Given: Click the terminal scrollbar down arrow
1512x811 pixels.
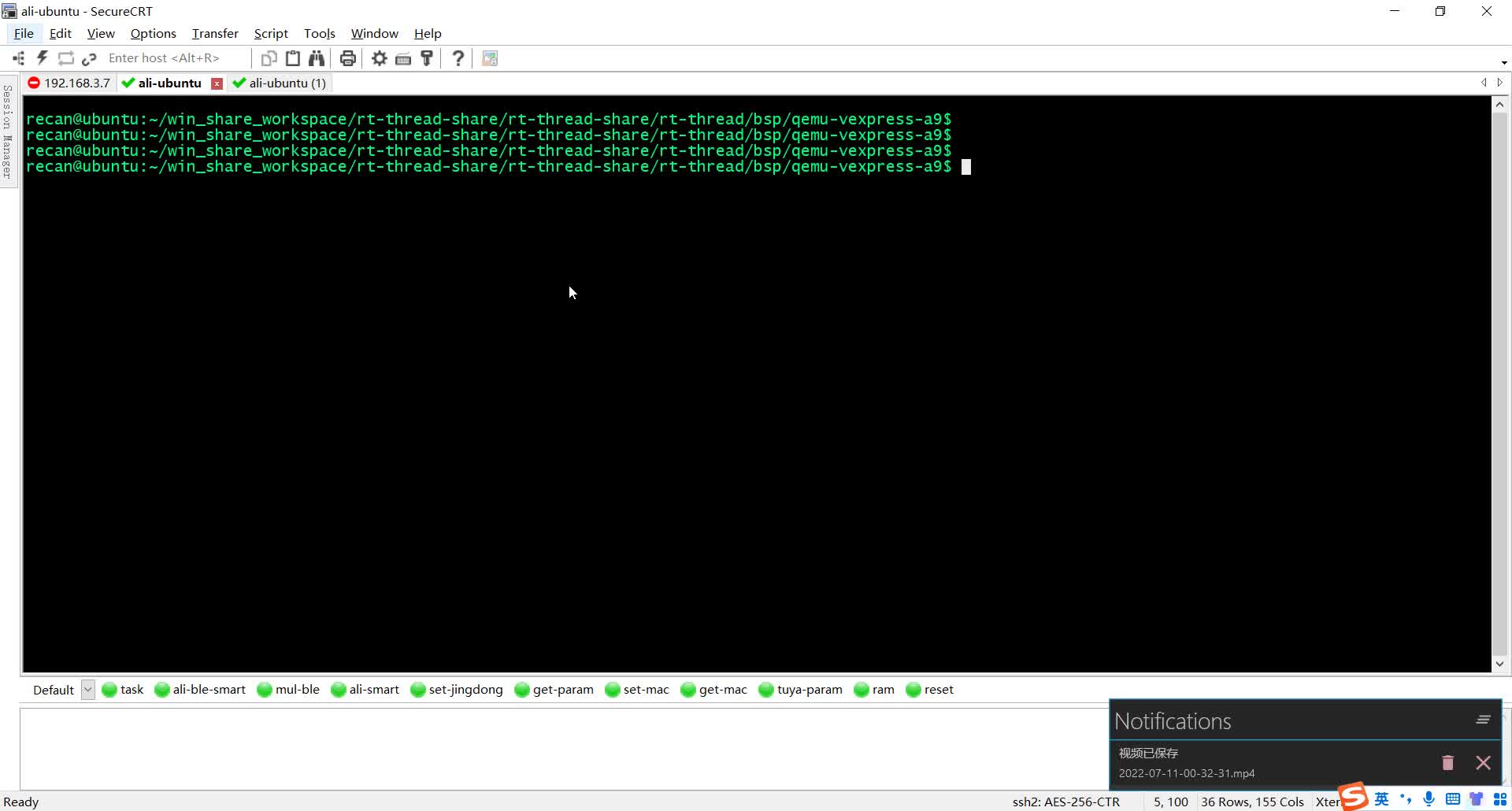Looking at the screenshot, I should pyautogui.click(x=1499, y=664).
